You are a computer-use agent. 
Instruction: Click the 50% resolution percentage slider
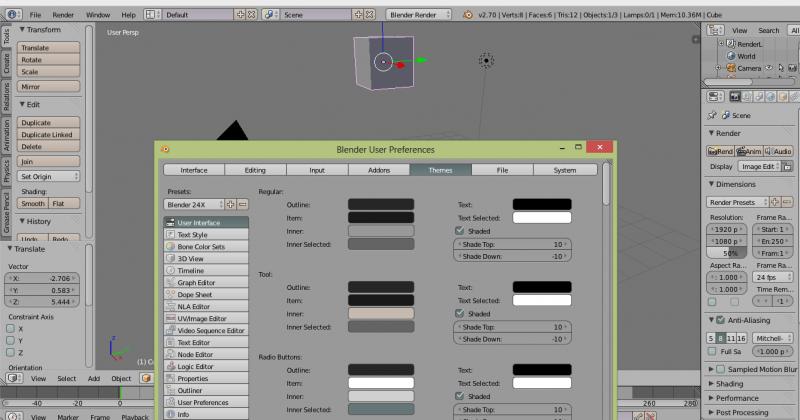coord(727,253)
